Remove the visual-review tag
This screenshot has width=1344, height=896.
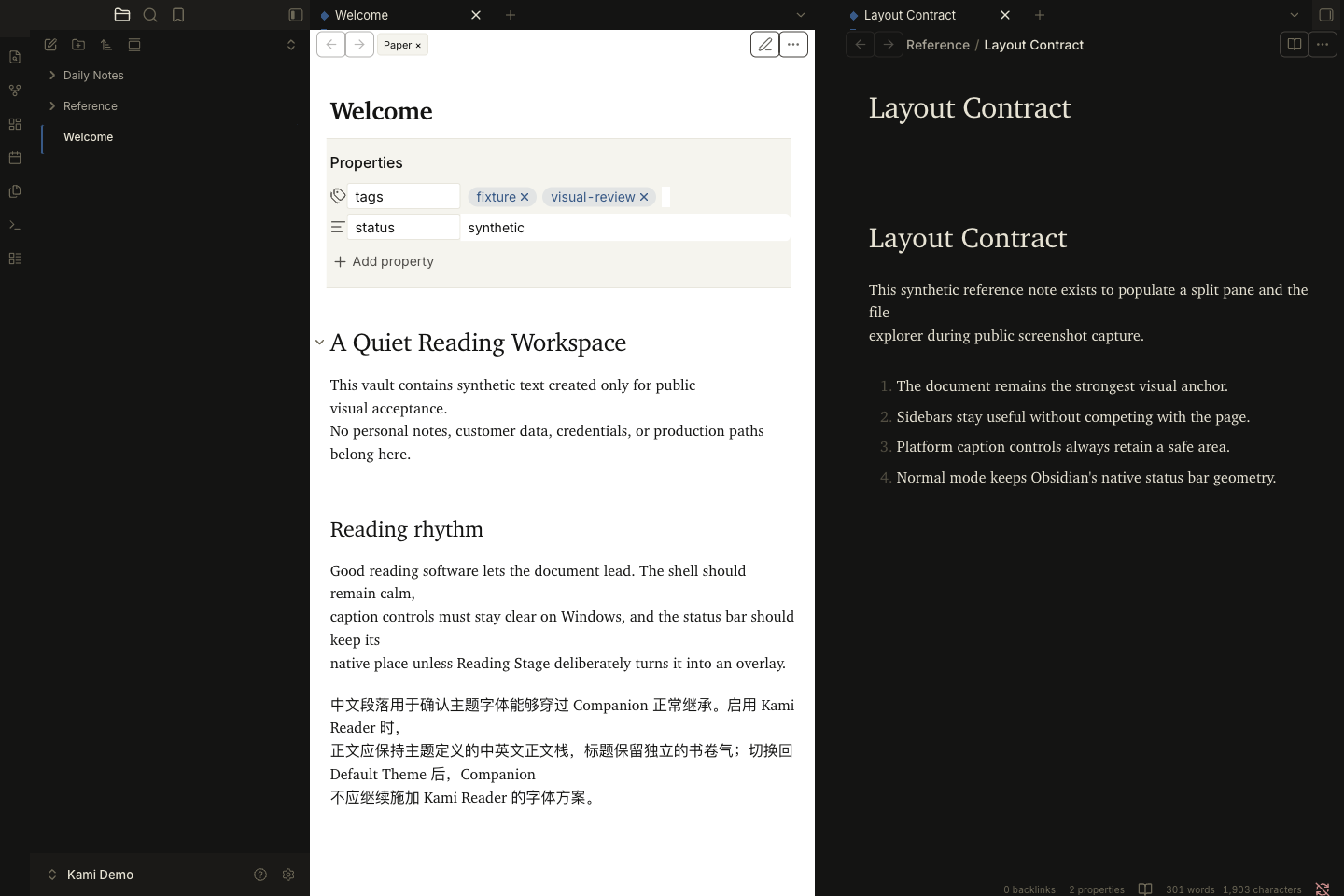coord(644,197)
